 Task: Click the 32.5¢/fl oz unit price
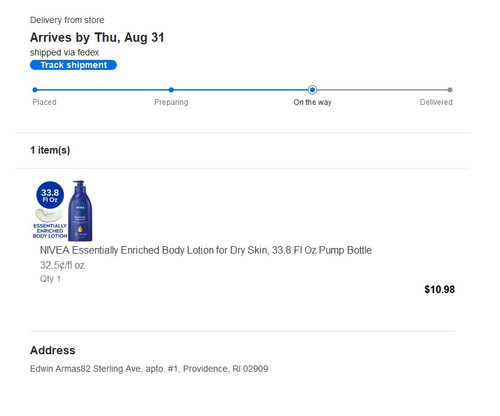62,265
